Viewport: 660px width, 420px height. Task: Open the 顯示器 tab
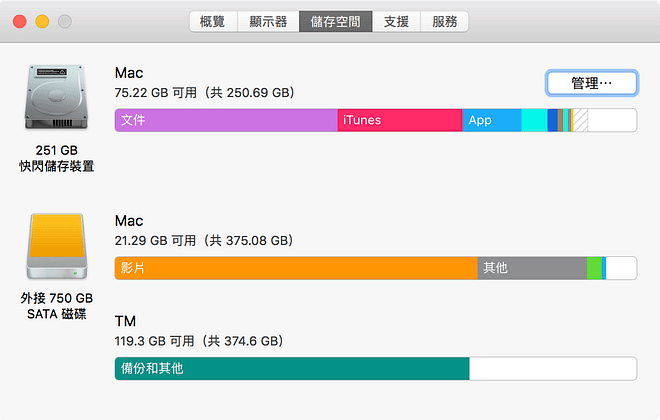point(266,21)
